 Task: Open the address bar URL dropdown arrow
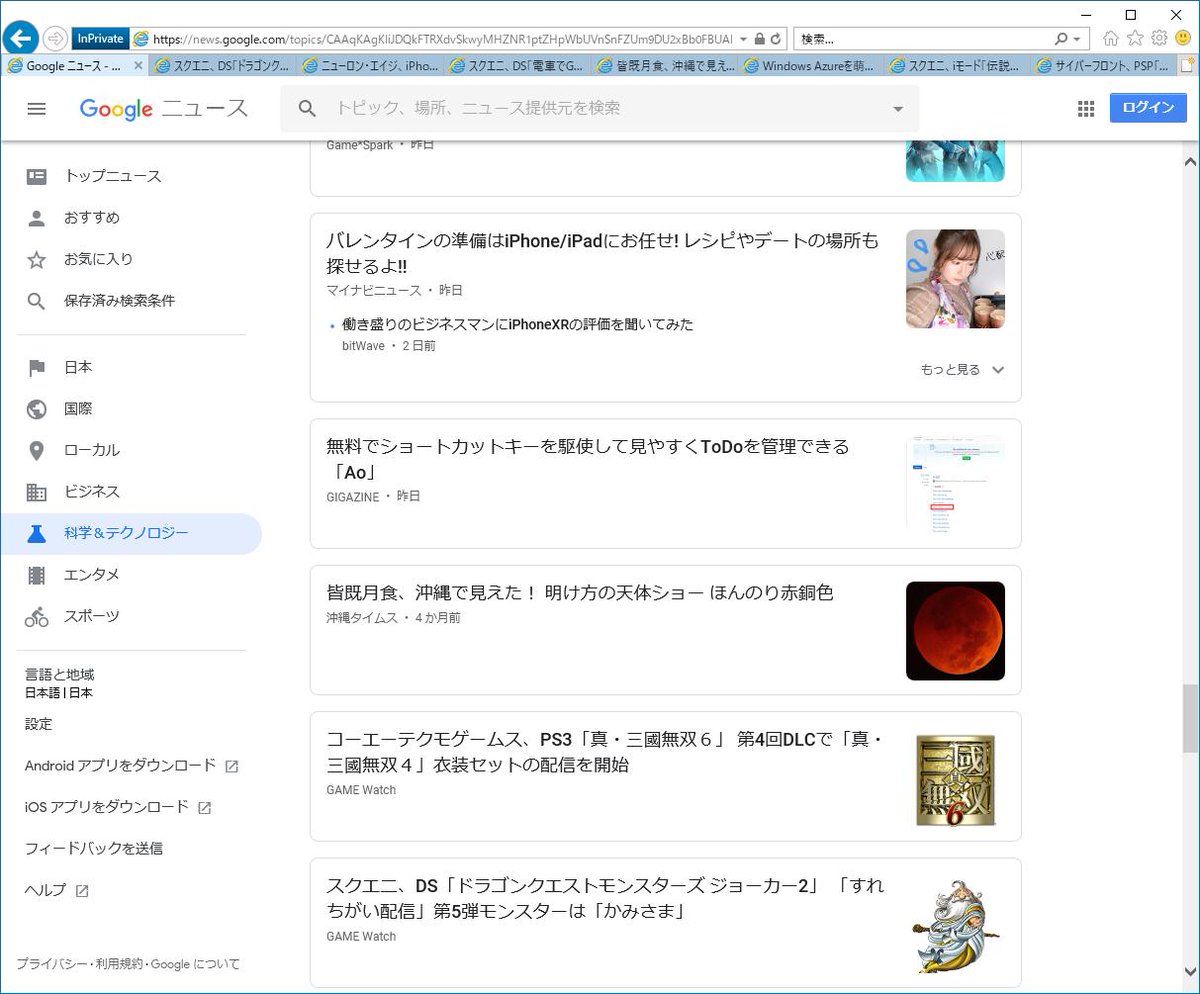(x=743, y=39)
